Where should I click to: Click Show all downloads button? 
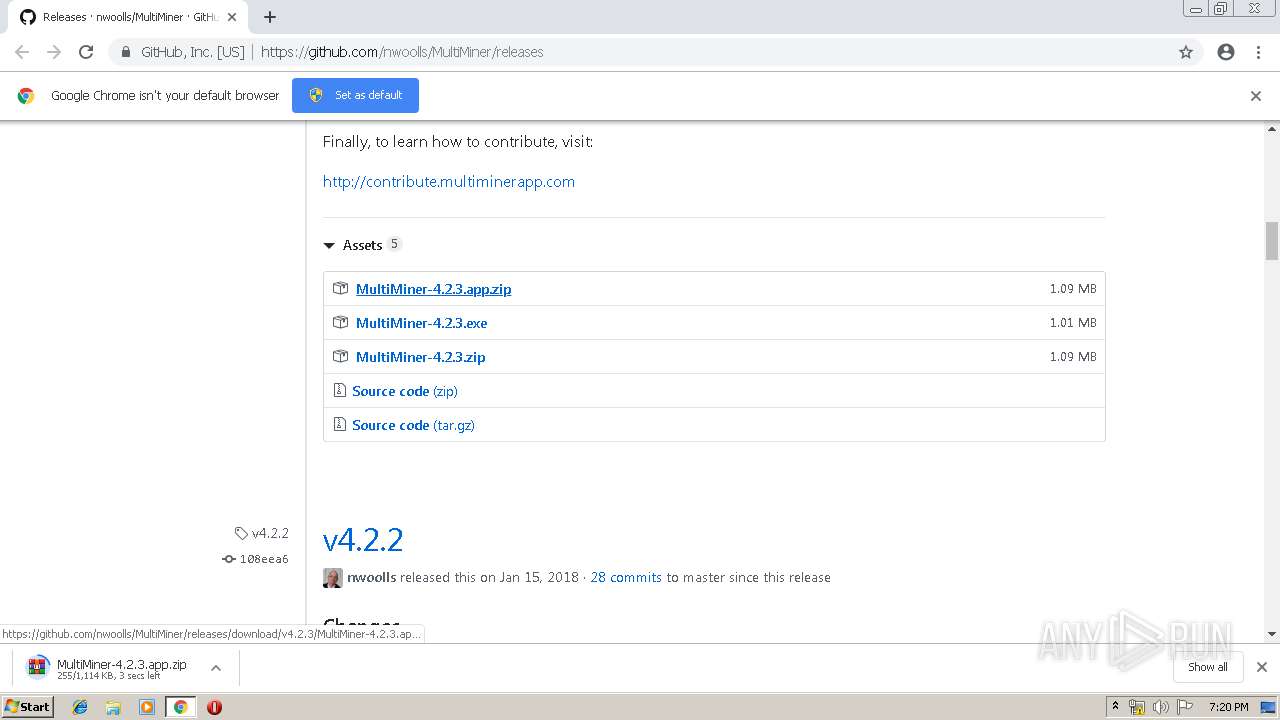(1208, 667)
